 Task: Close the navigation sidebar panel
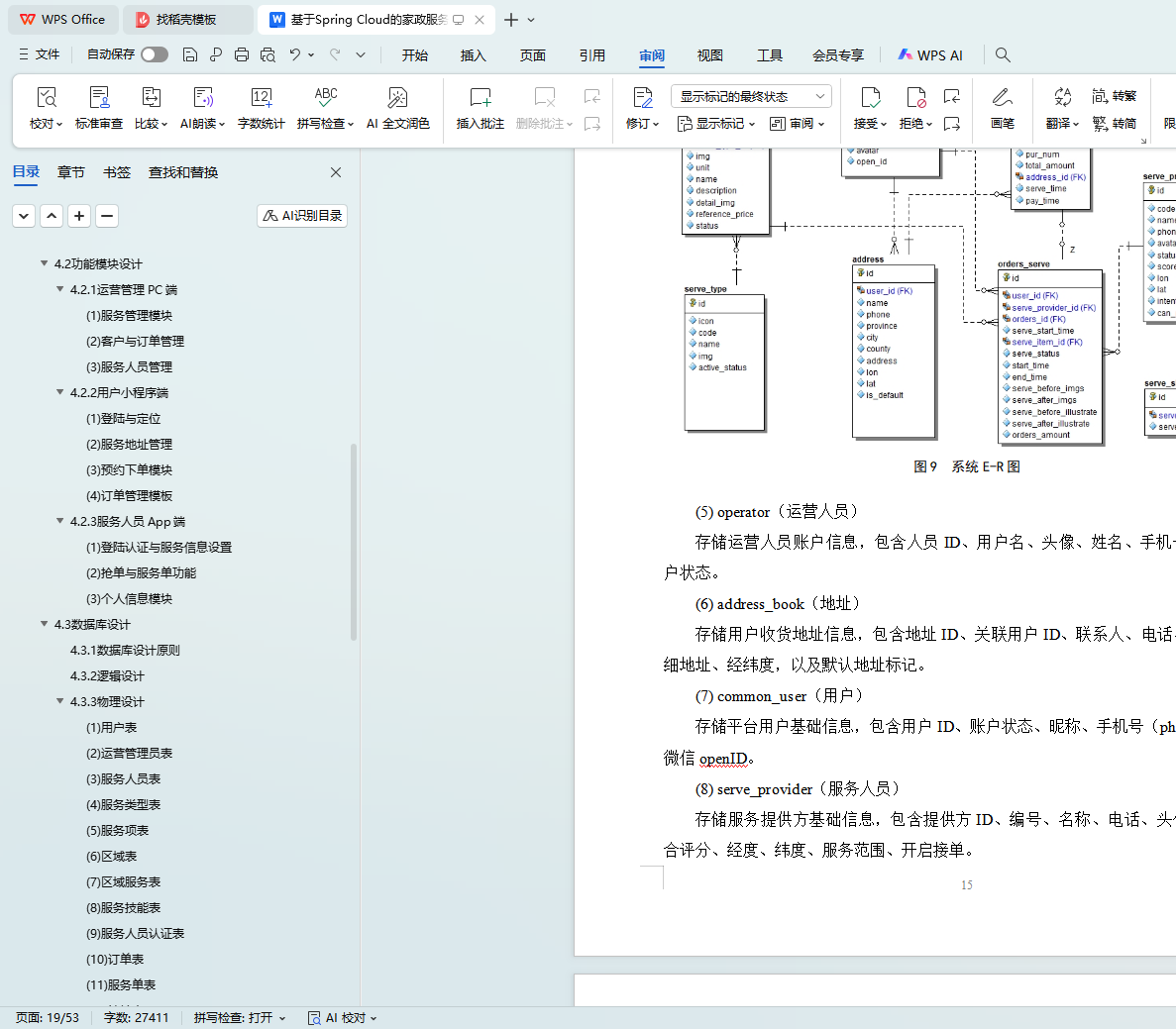click(x=336, y=172)
